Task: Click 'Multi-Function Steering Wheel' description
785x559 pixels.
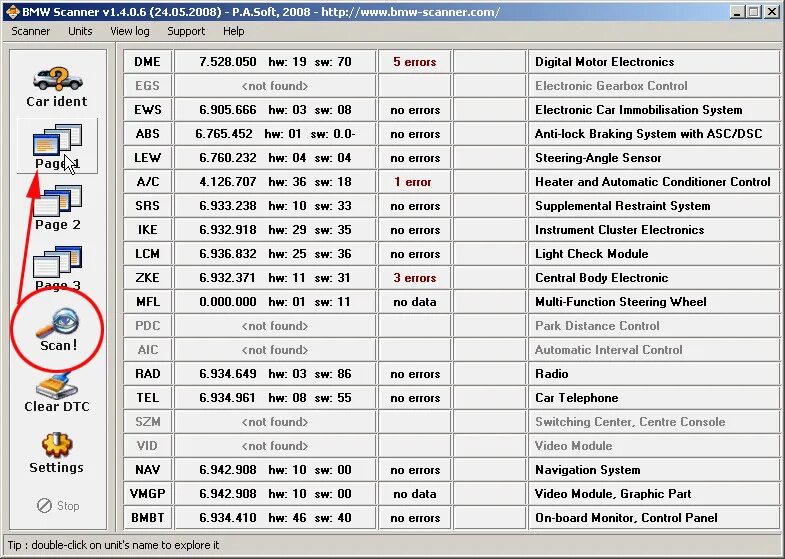Action: 621,302
